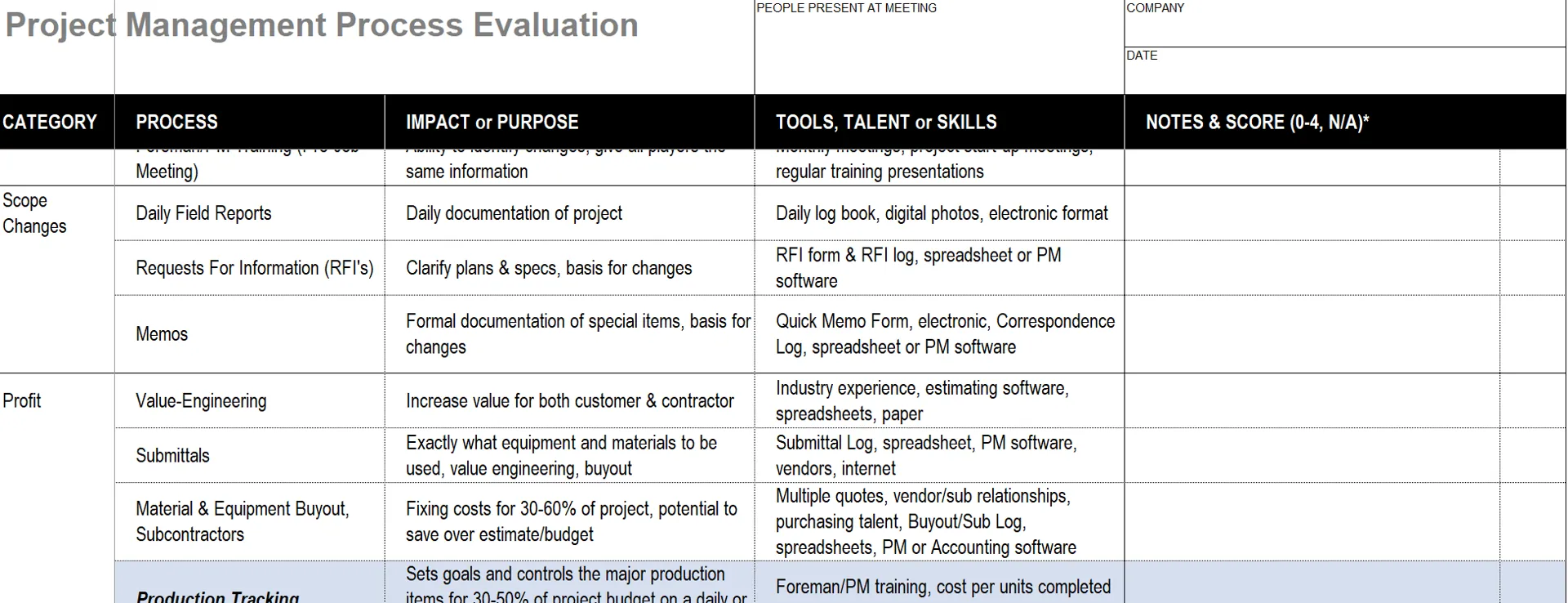This screenshot has height=603, width=1568.
Task: Click the Project Management Process Evaluation title
Action: (x=322, y=25)
